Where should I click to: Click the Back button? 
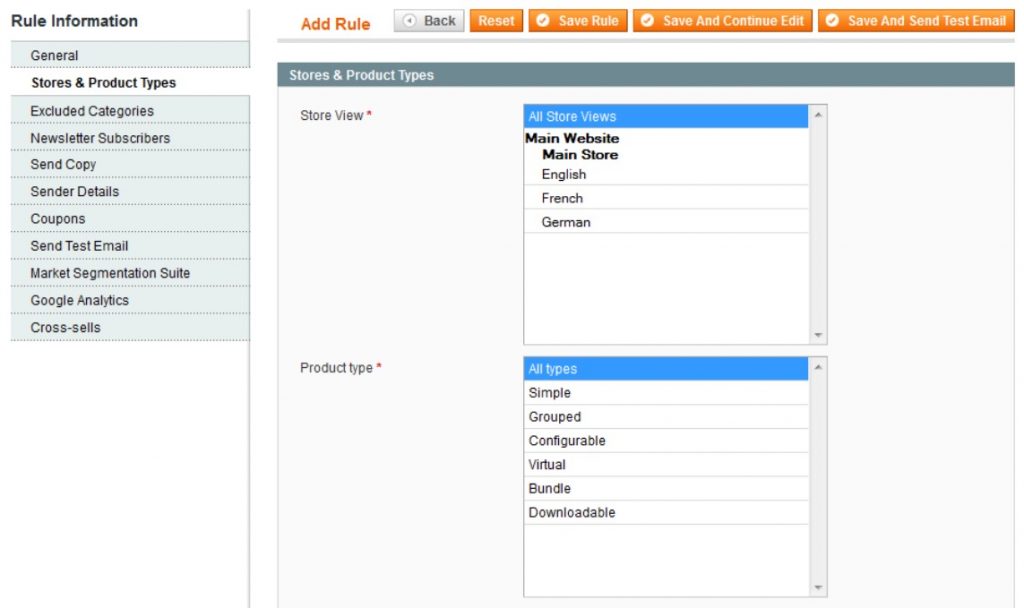429,21
